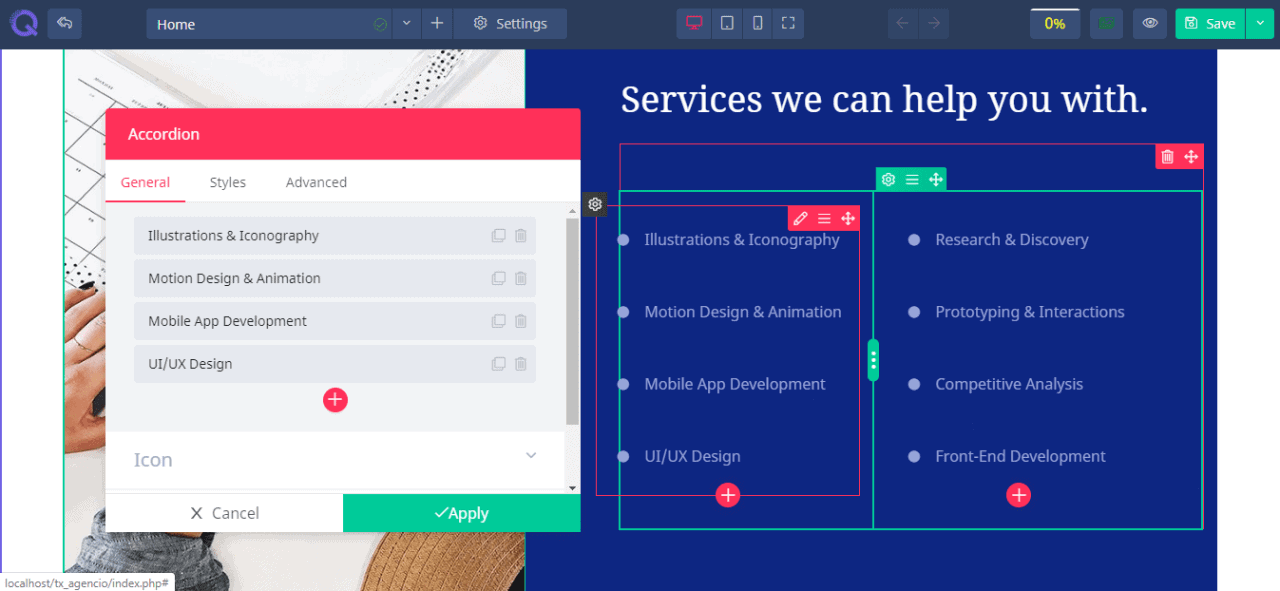Toggle fullscreen editing mode

coord(789,23)
